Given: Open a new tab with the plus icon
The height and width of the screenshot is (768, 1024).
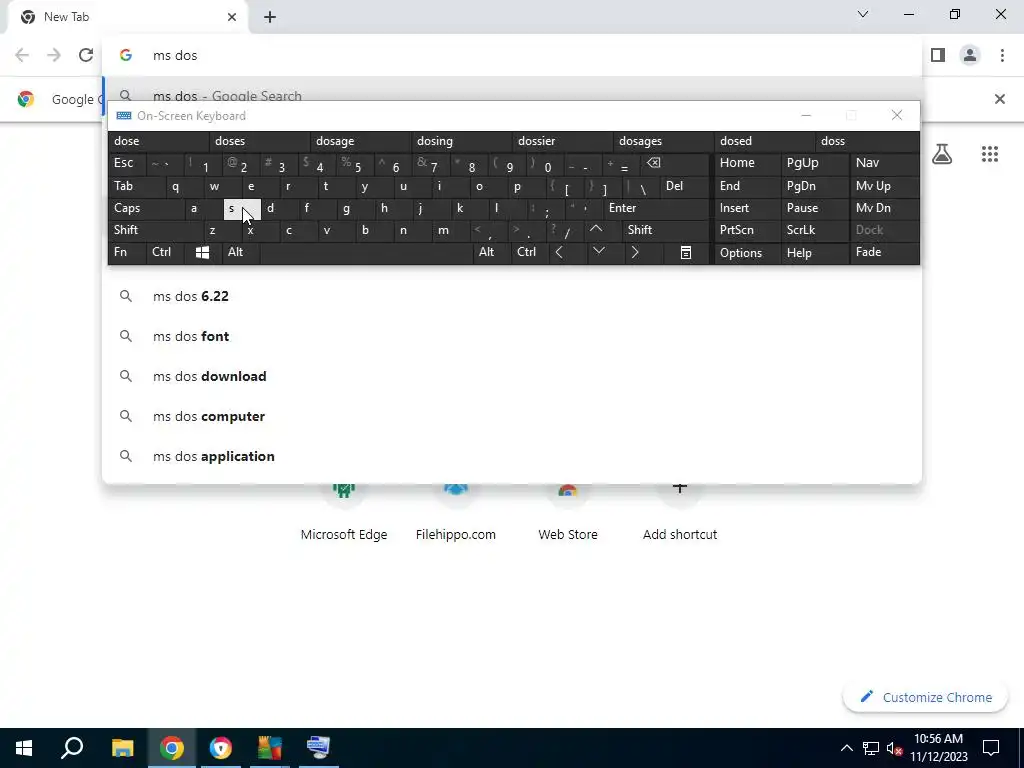Looking at the screenshot, I should [270, 17].
